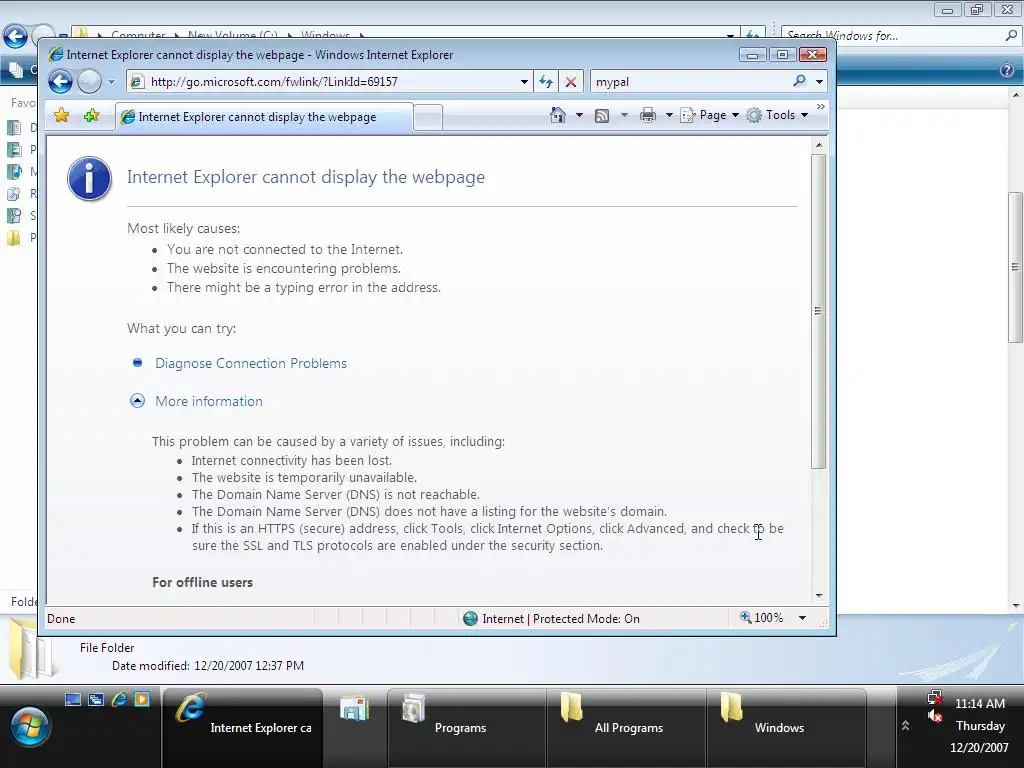
Task: Click the go.microsoft.com address bar
Action: coord(330,82)
